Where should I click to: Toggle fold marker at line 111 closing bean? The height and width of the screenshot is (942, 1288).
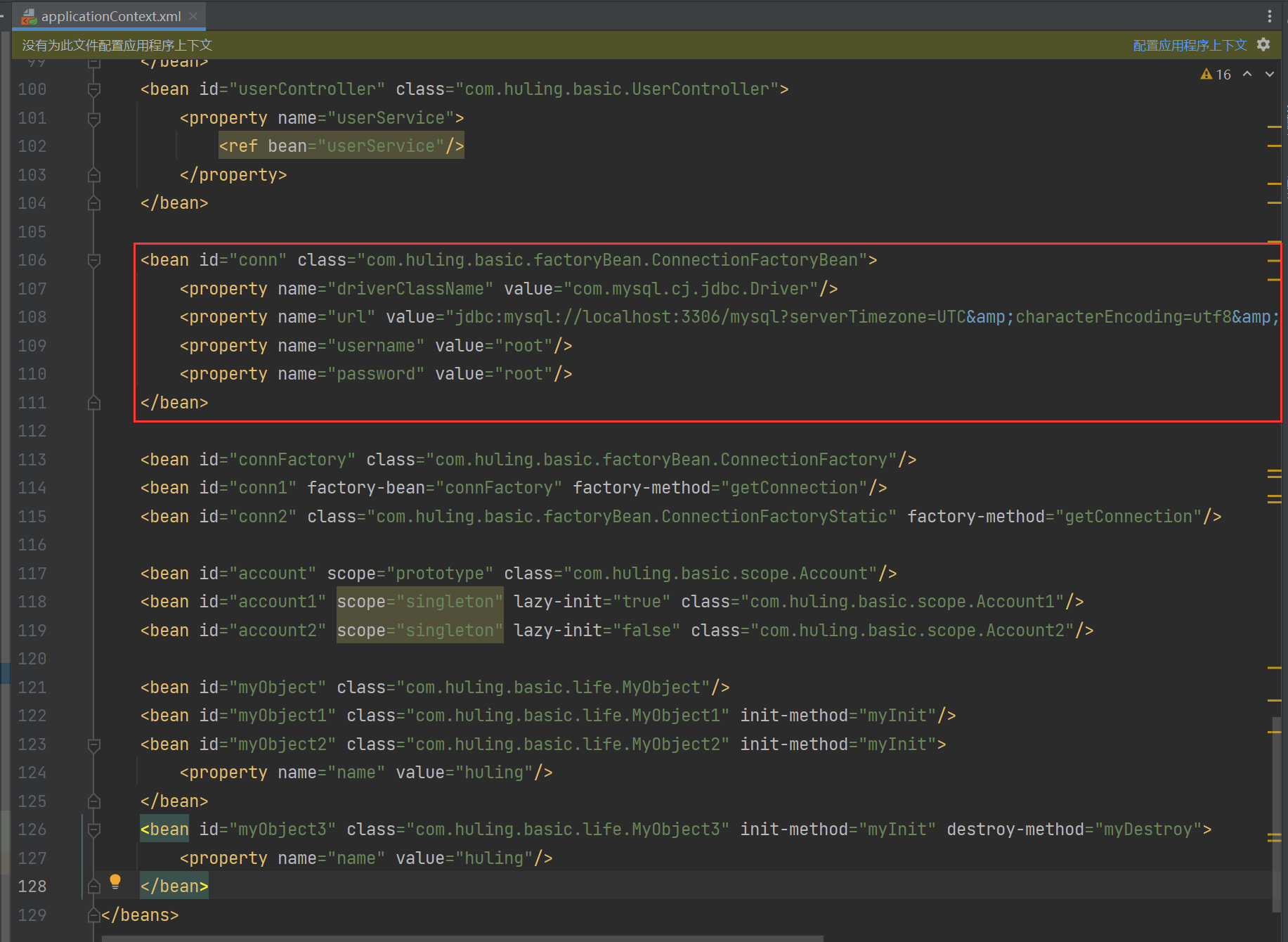(x=93, y=403)
